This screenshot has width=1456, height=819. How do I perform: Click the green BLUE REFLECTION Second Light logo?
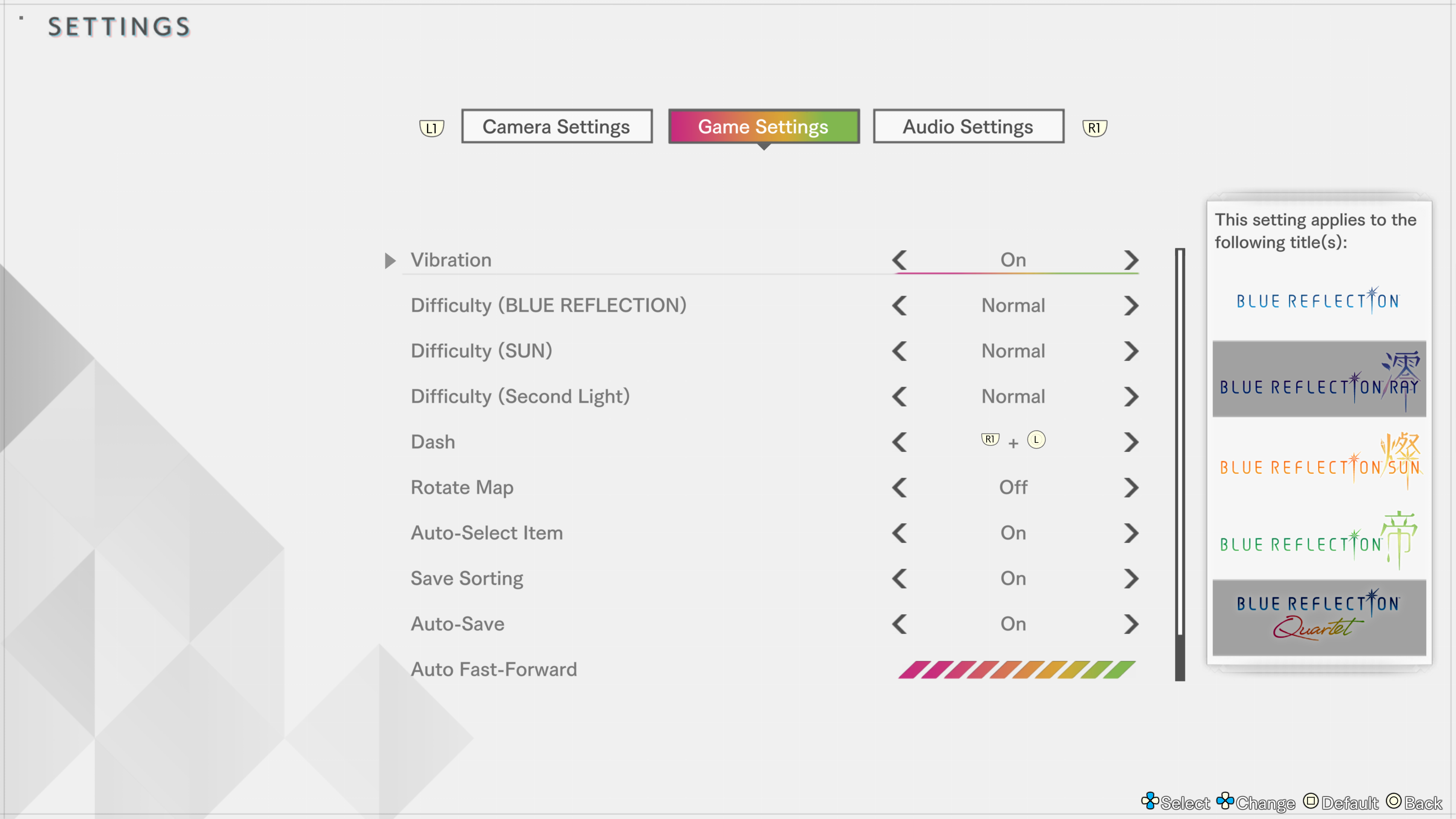coord(1319,540)
